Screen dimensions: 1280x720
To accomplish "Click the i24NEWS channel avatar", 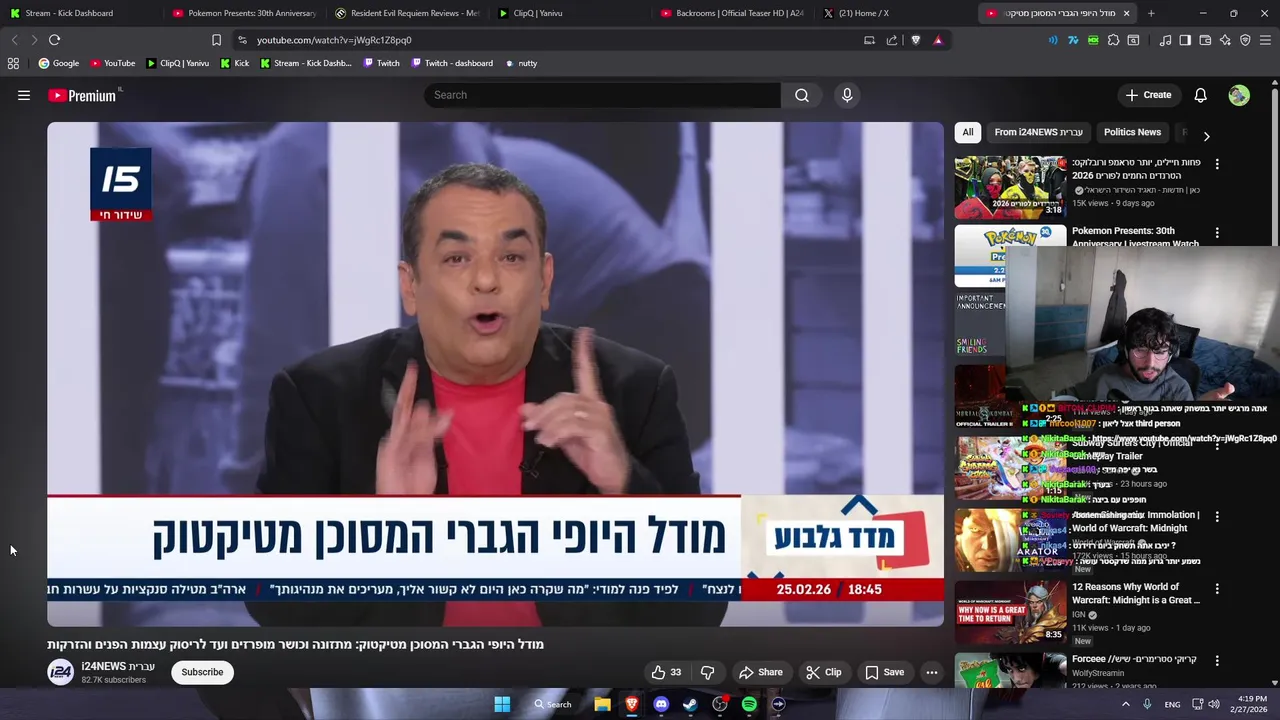I will click(x=61, y=672).
